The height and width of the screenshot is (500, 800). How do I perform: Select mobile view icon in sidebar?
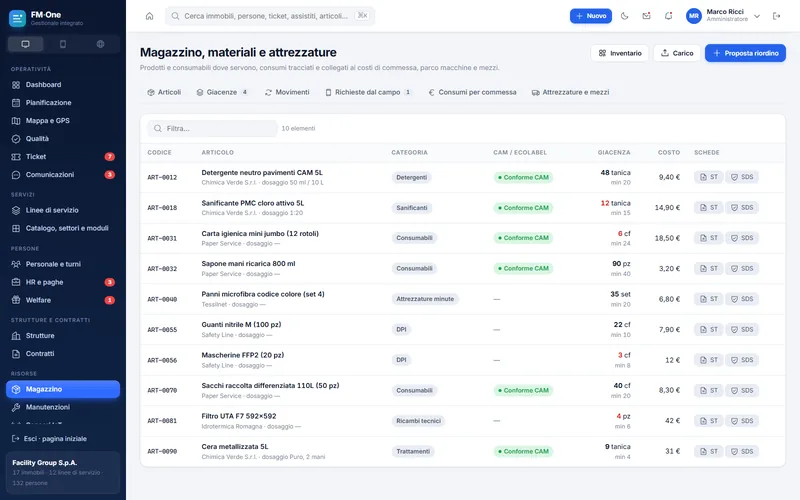tap(63, 44)
